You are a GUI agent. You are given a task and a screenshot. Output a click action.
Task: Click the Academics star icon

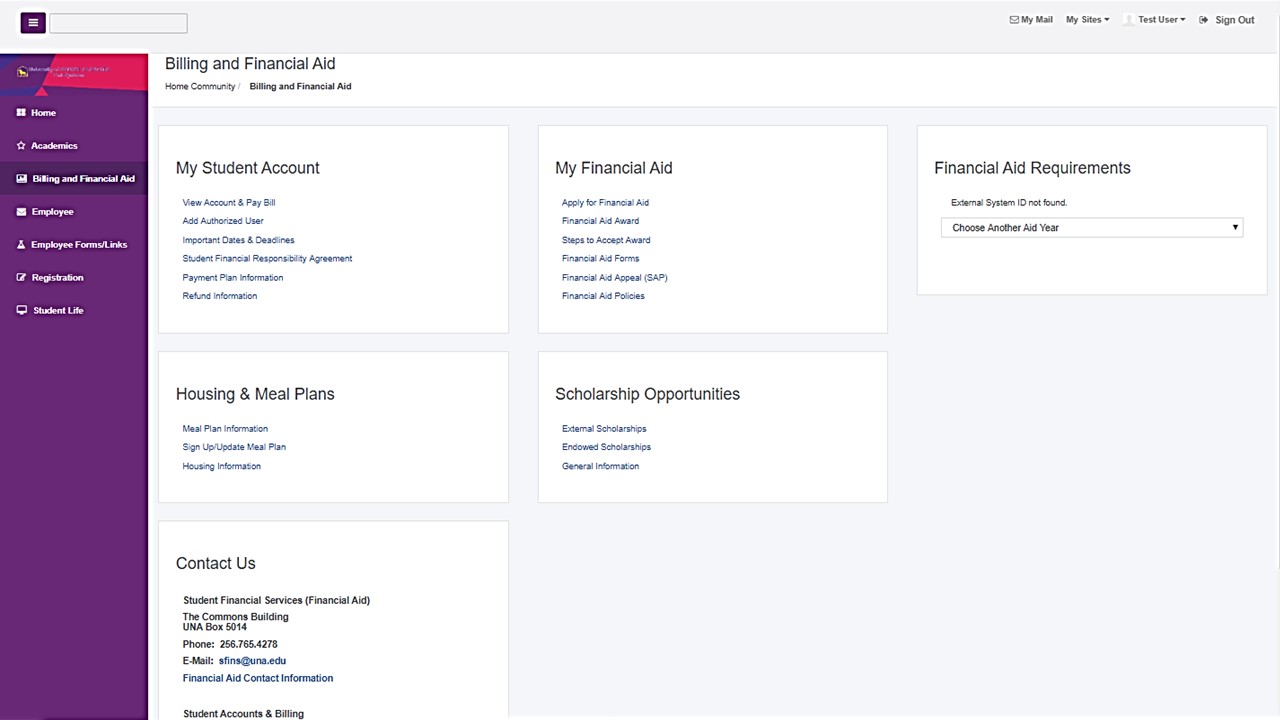click(x=21, y=146)
